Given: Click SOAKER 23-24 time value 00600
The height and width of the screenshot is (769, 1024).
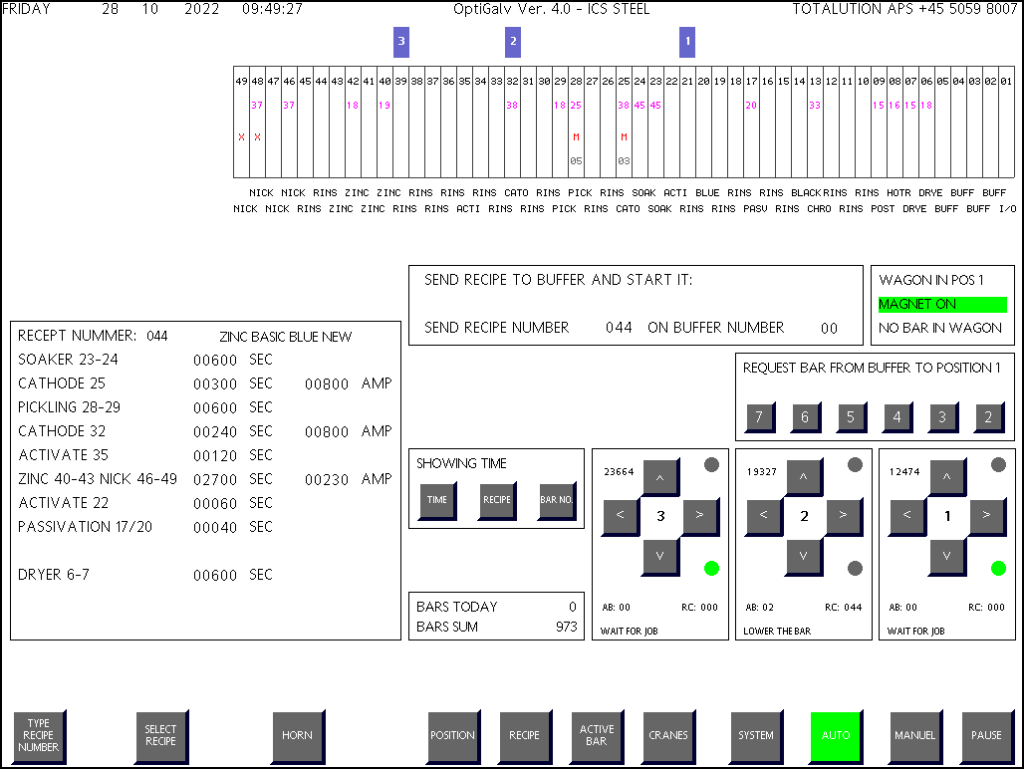Looking at the screenshot, I should [x=215, y=360].
